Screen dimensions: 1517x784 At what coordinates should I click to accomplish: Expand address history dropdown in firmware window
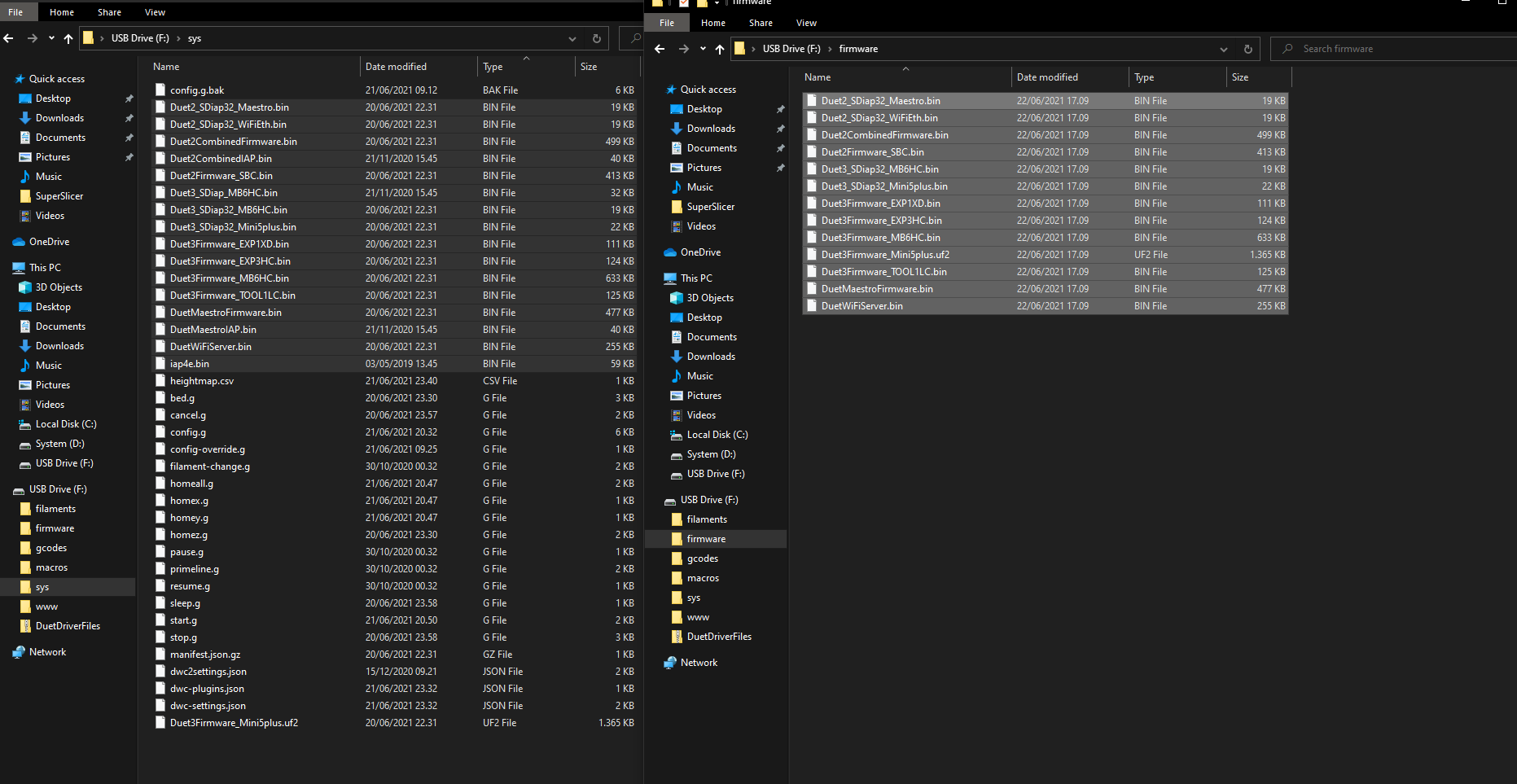(x=1223, y=49)
